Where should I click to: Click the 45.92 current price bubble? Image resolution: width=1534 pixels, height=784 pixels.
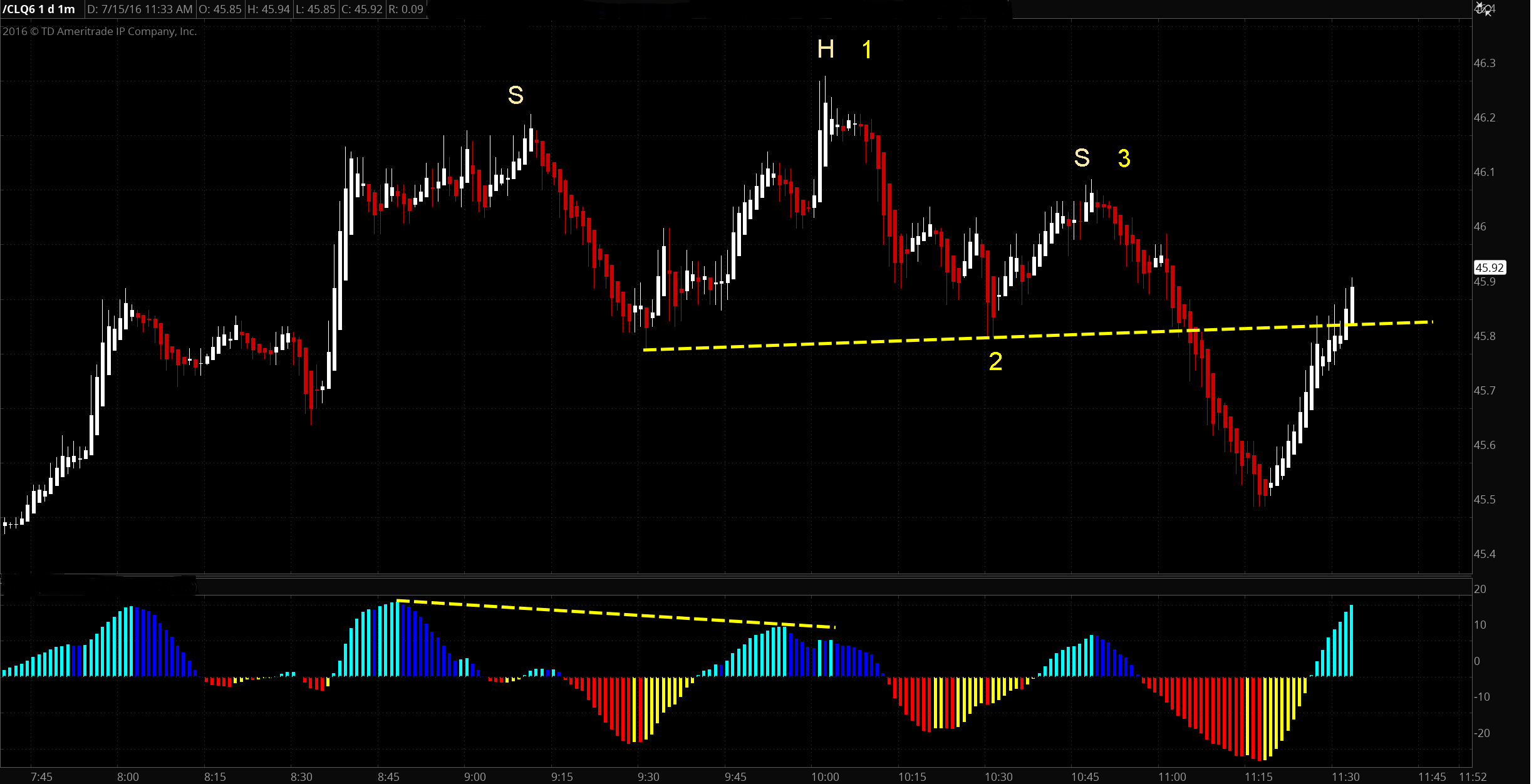pyautogui.click(x=1490, y=268)
